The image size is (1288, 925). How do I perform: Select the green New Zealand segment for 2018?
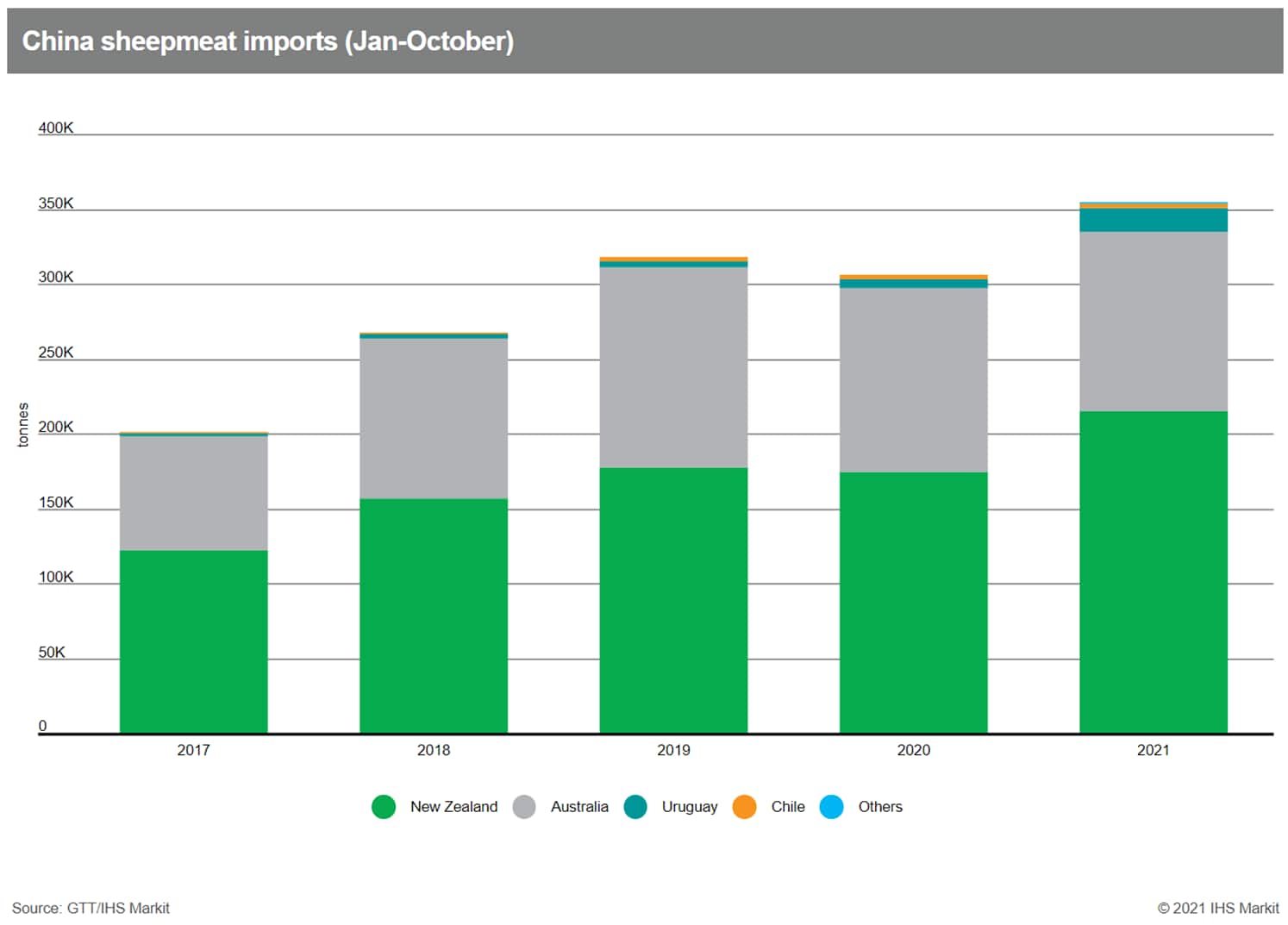[x=433, y=616]
